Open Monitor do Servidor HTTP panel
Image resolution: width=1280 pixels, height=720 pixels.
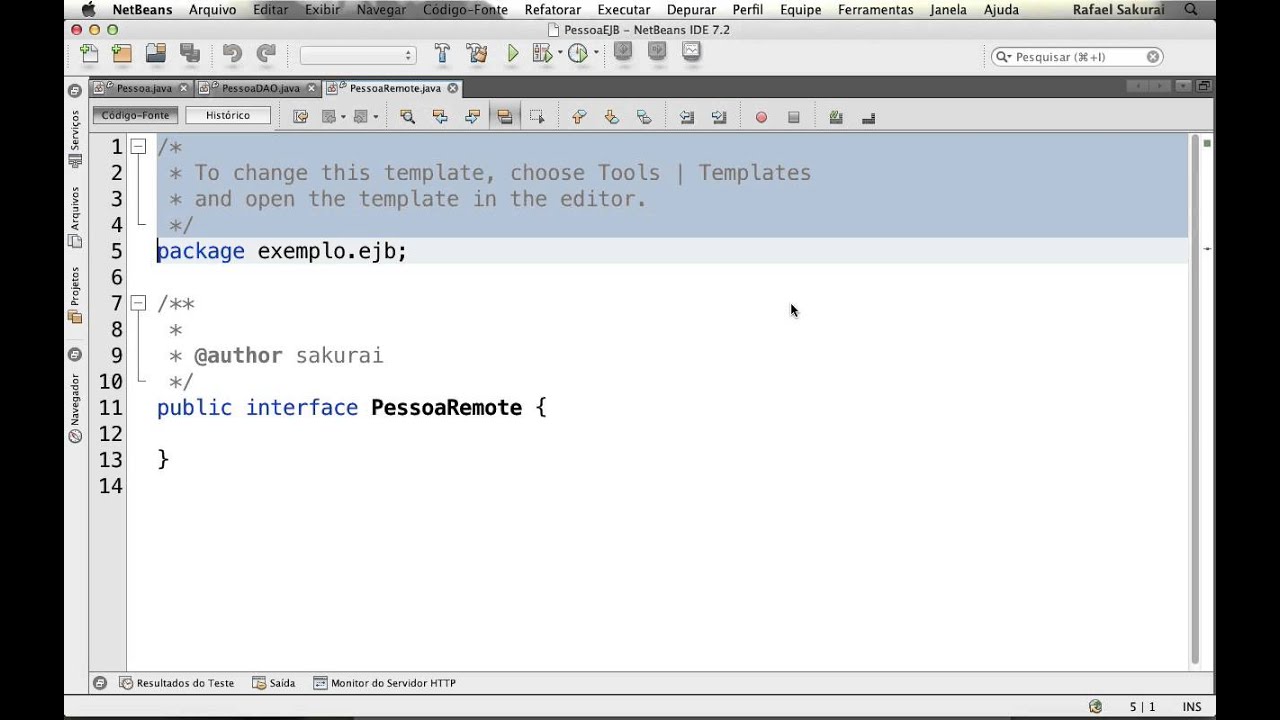coord(385,683)
